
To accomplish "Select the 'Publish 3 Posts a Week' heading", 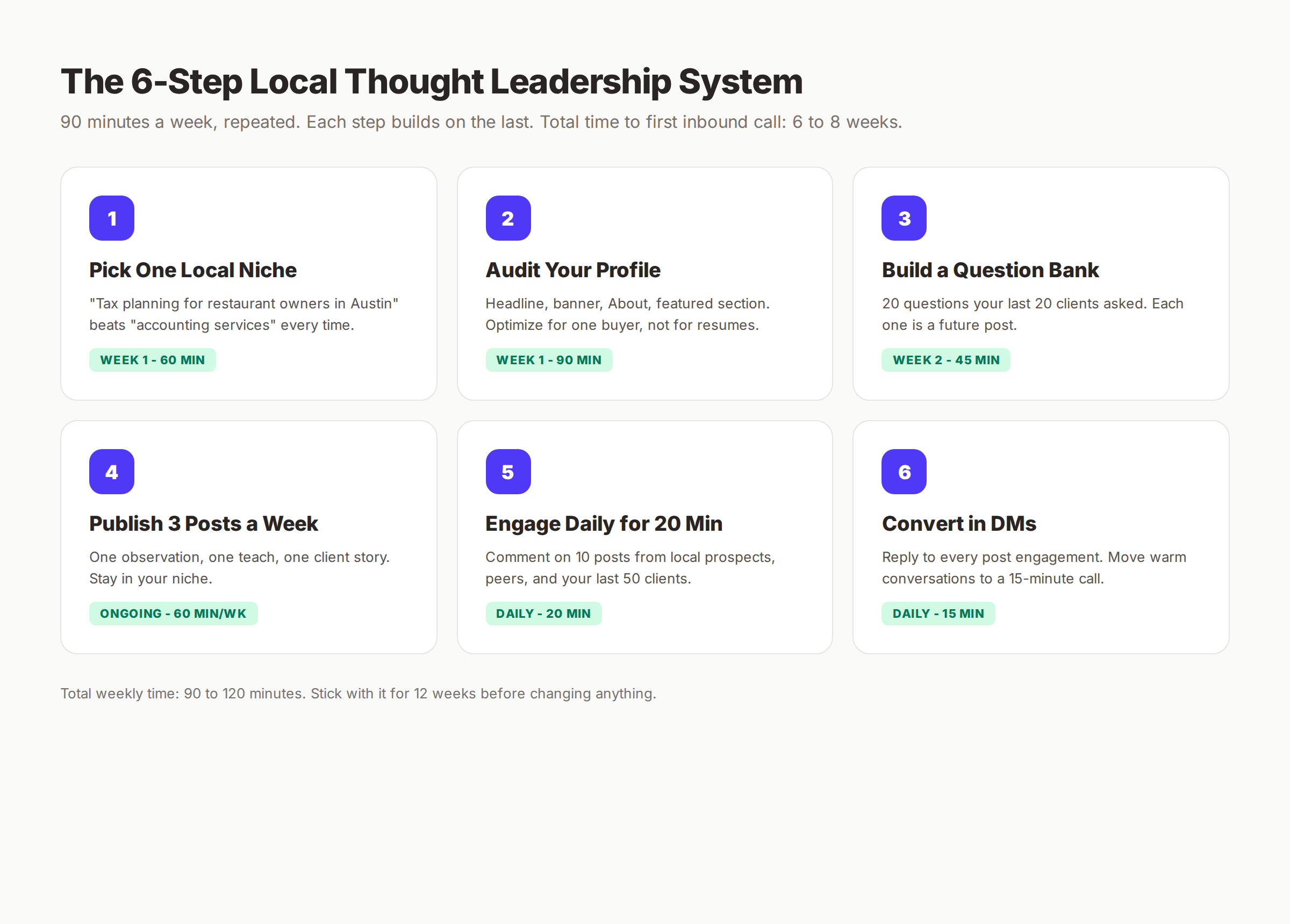I will [x=204, y=524].
